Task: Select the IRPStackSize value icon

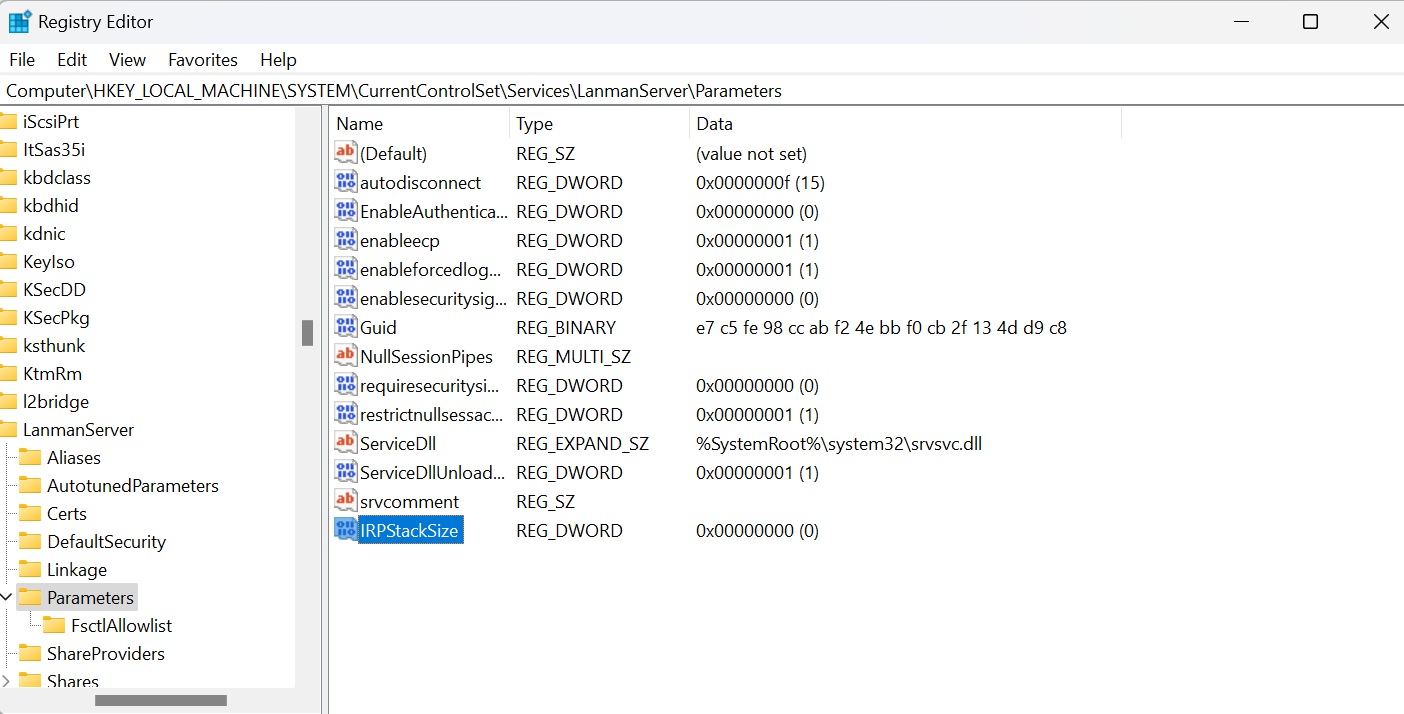Action: (x=345, y=530)
